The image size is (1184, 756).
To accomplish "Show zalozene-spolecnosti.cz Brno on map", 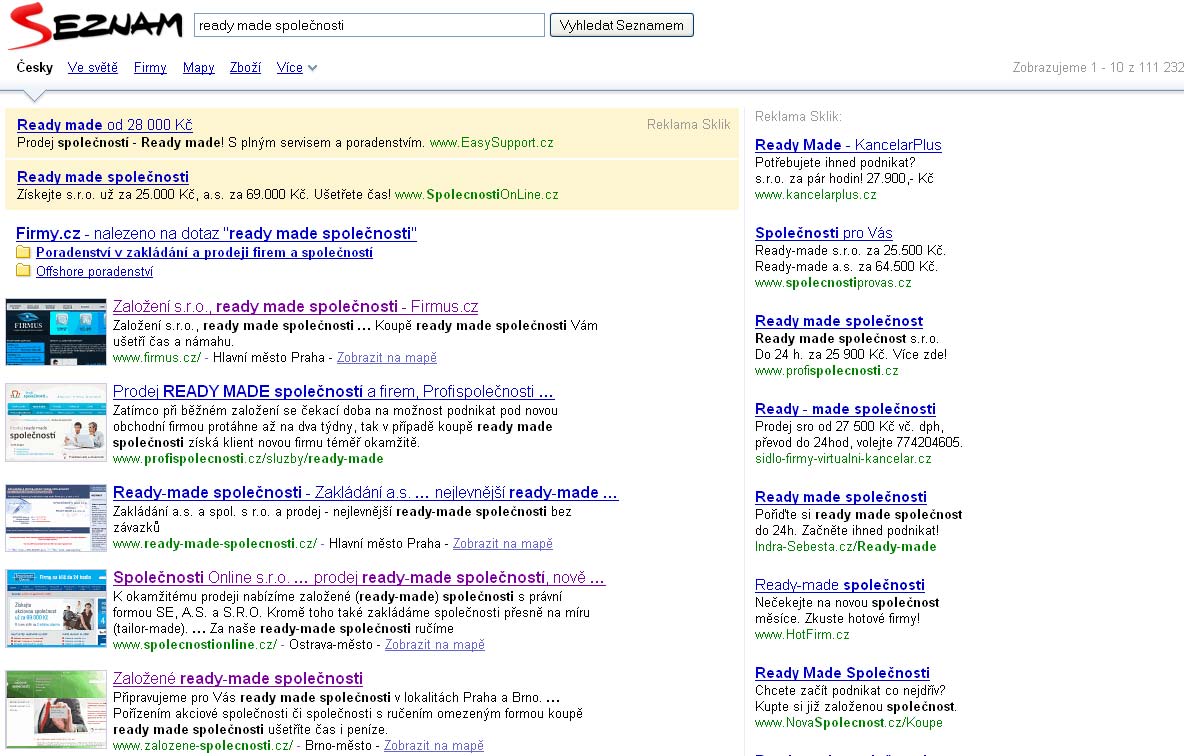I will [x=433, y=745].
